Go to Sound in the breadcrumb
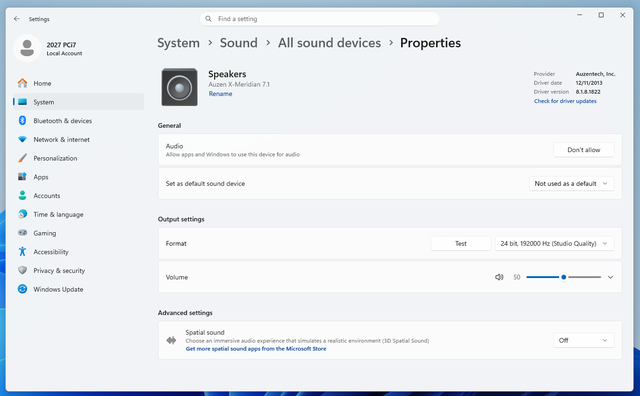The width and height of the screenshot is (640, 396). coord(239,43)
